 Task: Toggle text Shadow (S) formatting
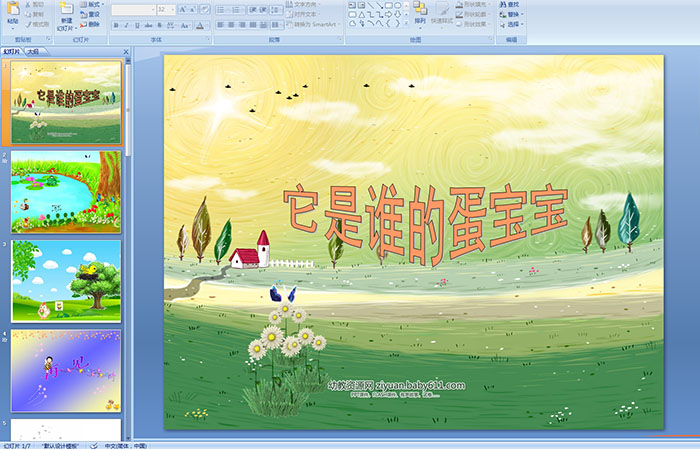159,25
